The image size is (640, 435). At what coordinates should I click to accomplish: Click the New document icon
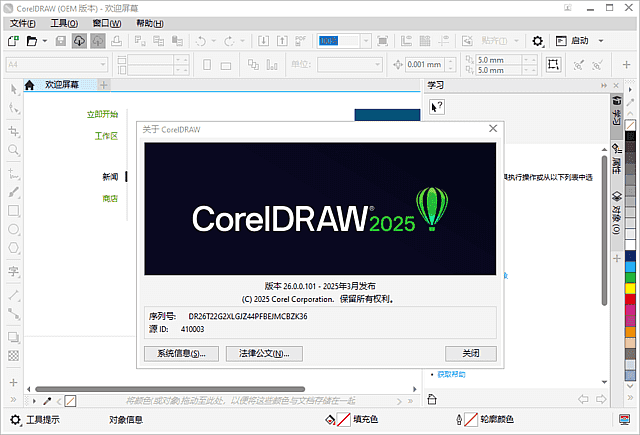pyautogui.click(x=13, y=41)
